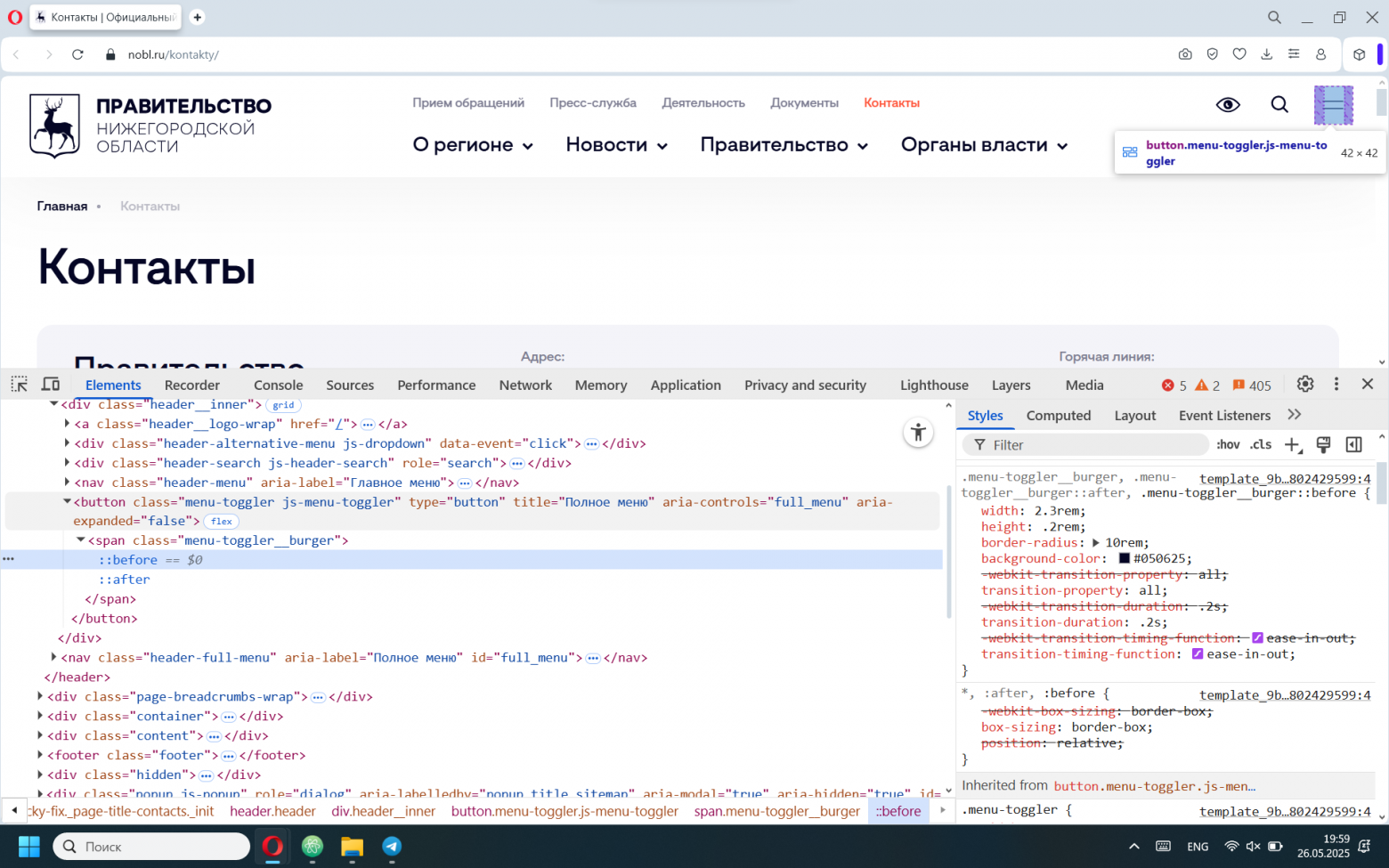Open the Network panel in DevTools
This screenshot has height=868, width=1389.
525,385
